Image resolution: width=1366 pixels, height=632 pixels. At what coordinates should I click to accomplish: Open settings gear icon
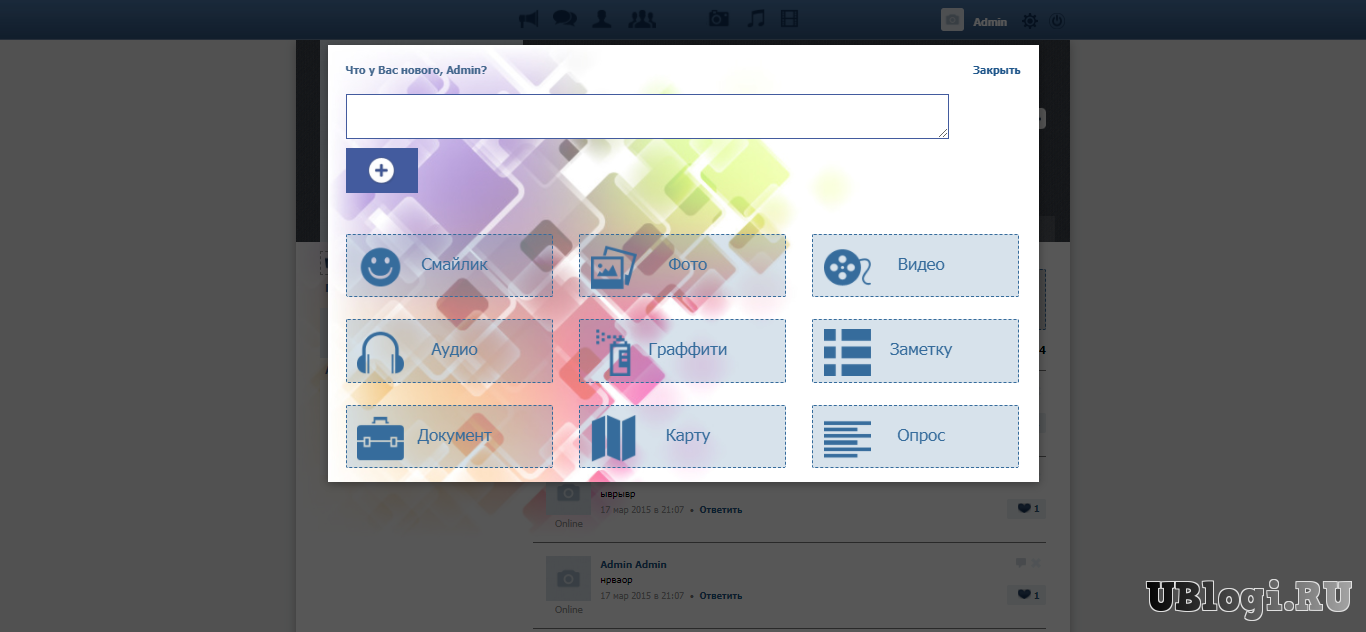[x=1029, y=21]
